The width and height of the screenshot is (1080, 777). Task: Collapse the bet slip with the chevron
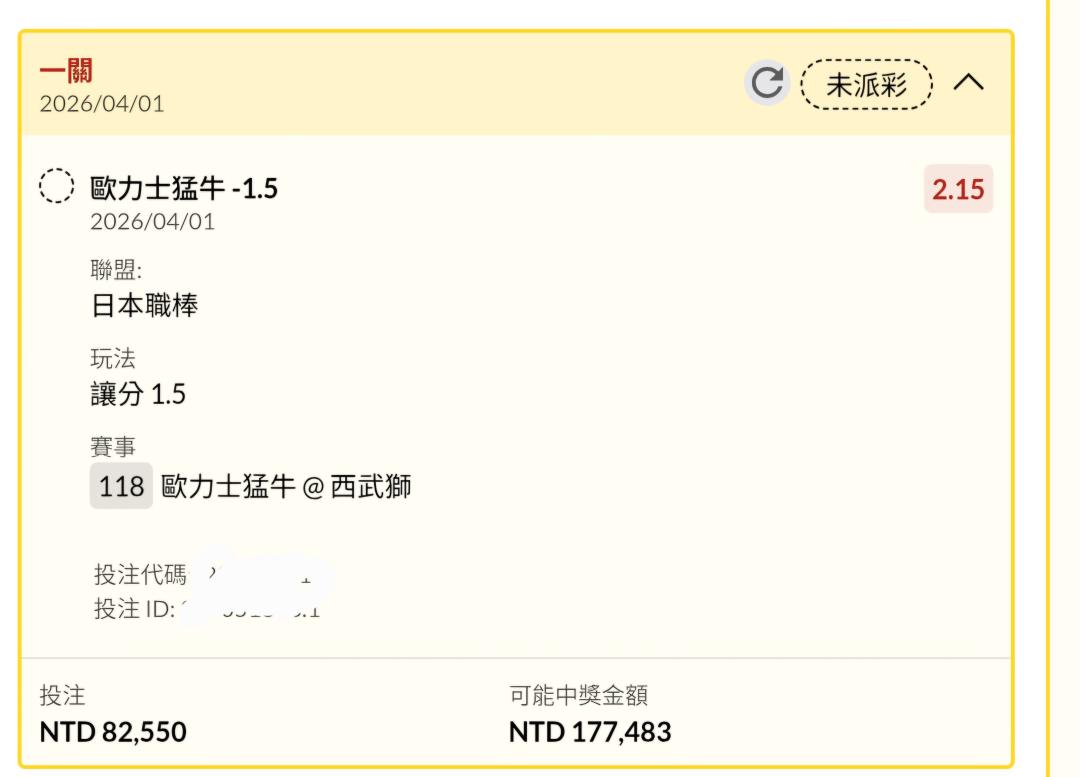pyautogui.click(x=968, y=85)
